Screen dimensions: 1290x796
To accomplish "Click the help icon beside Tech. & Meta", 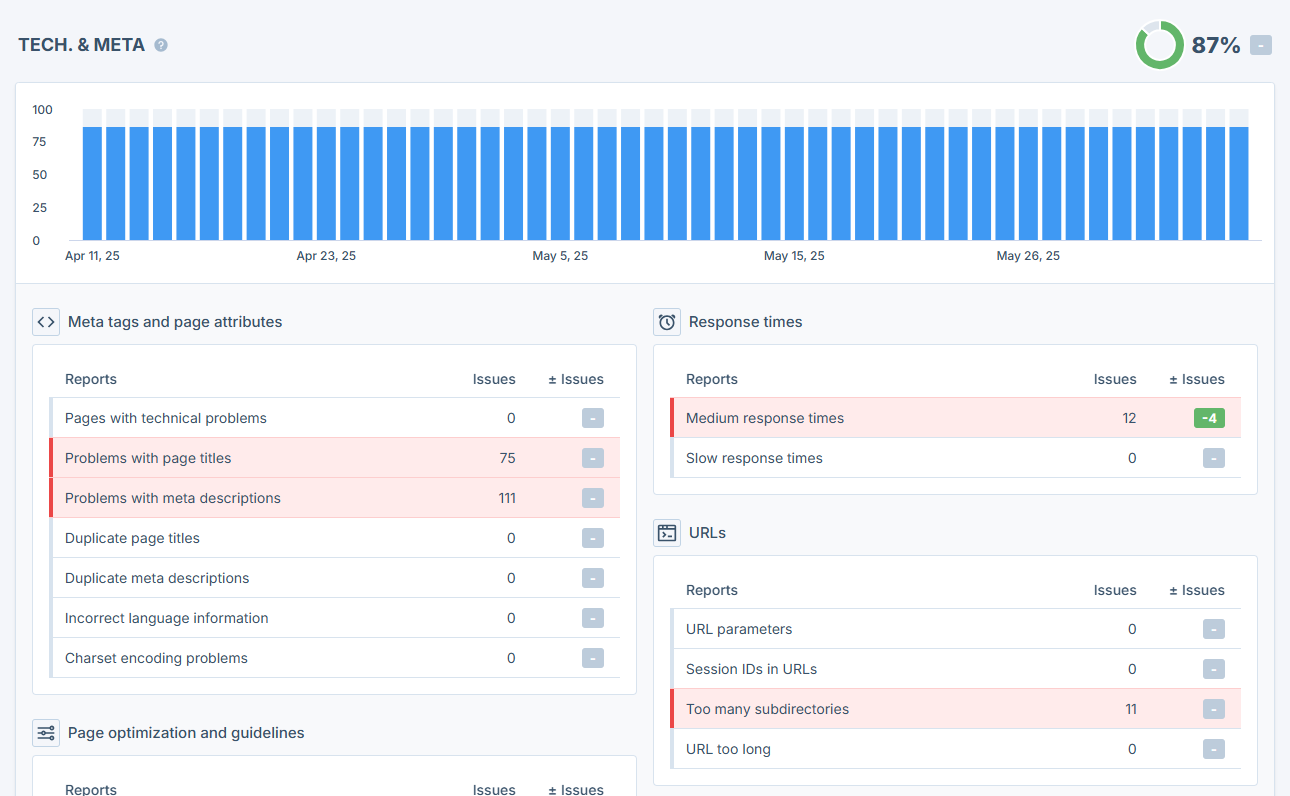I will (161, 45).
